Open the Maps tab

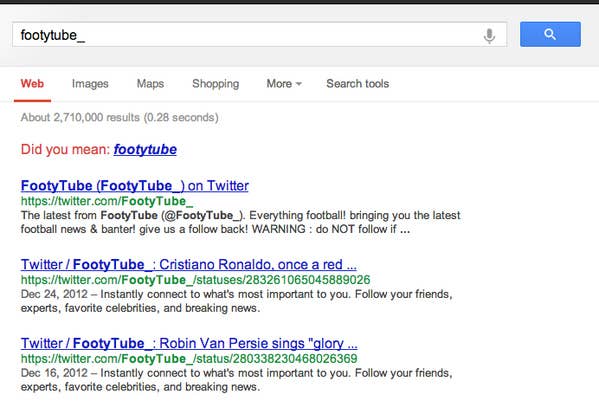pos(150,84)
